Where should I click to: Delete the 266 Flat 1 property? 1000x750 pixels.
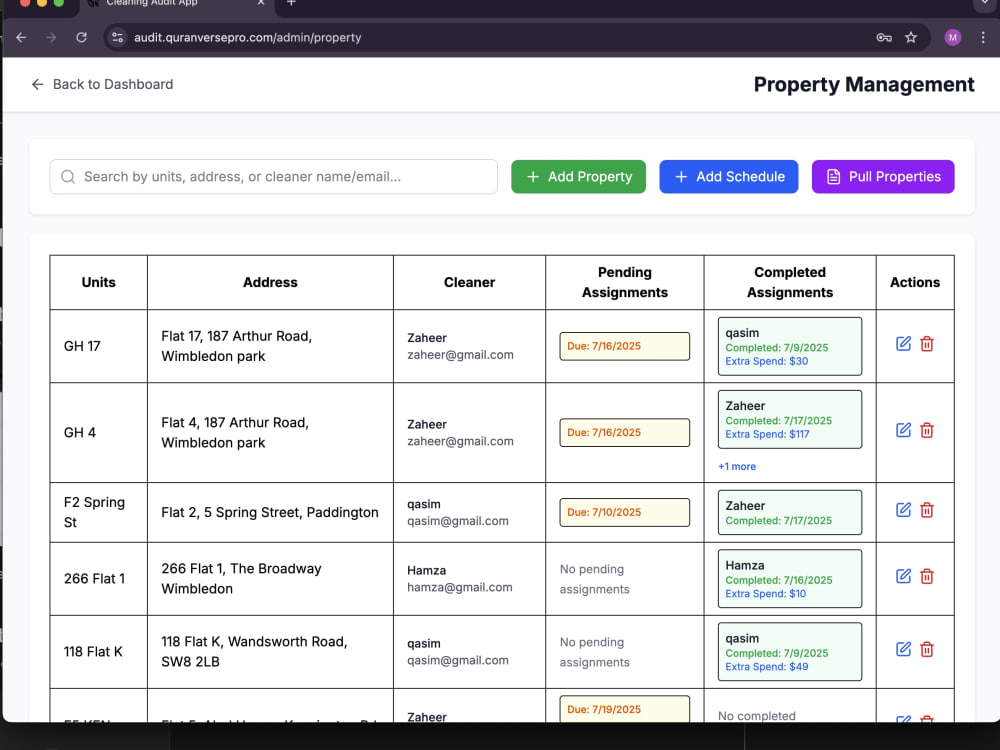(x=927, y=576)
